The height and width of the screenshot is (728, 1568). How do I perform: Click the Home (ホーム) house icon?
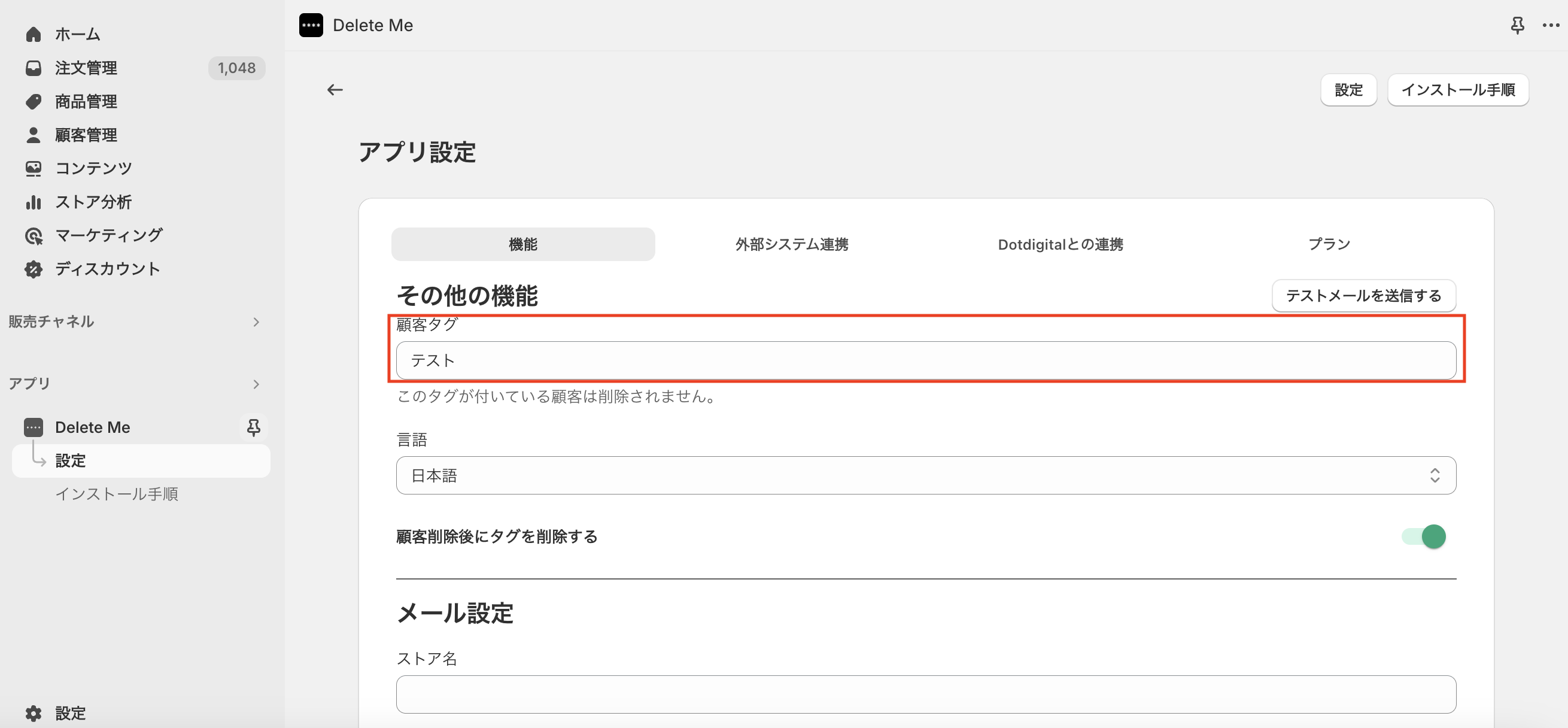[x=34, y=34]
